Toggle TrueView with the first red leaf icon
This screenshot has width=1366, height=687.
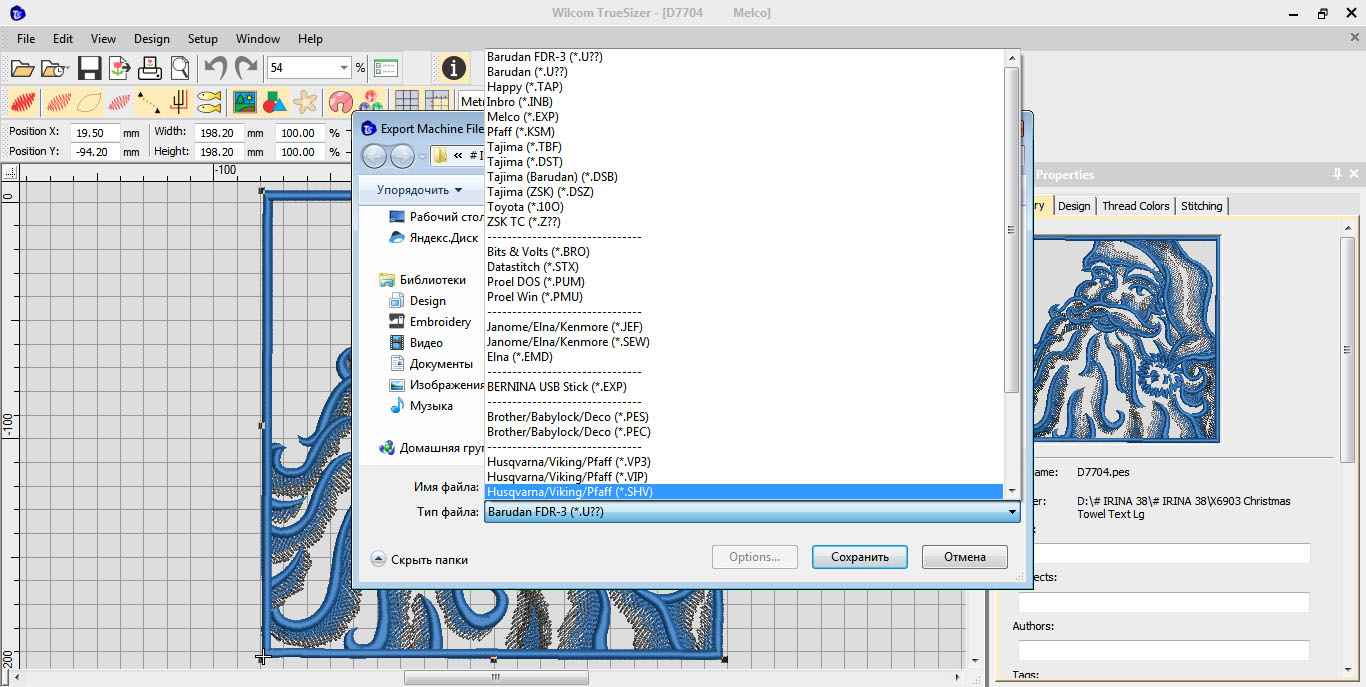coord(23,102)
